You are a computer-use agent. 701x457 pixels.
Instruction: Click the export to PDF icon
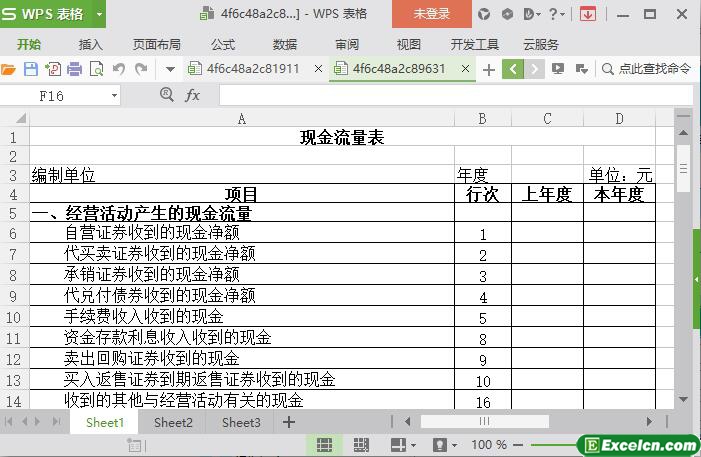(53, 69)
